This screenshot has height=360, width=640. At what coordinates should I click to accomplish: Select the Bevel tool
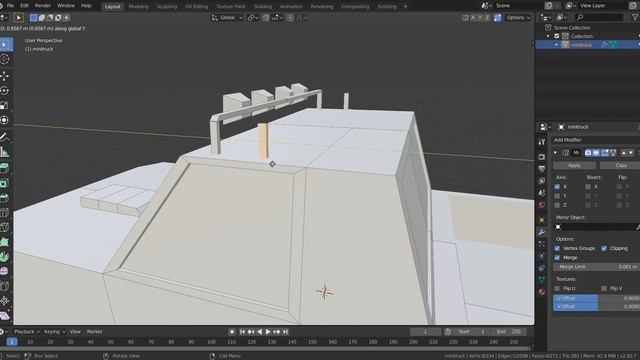pyautogui.click(x=5, y=198)
